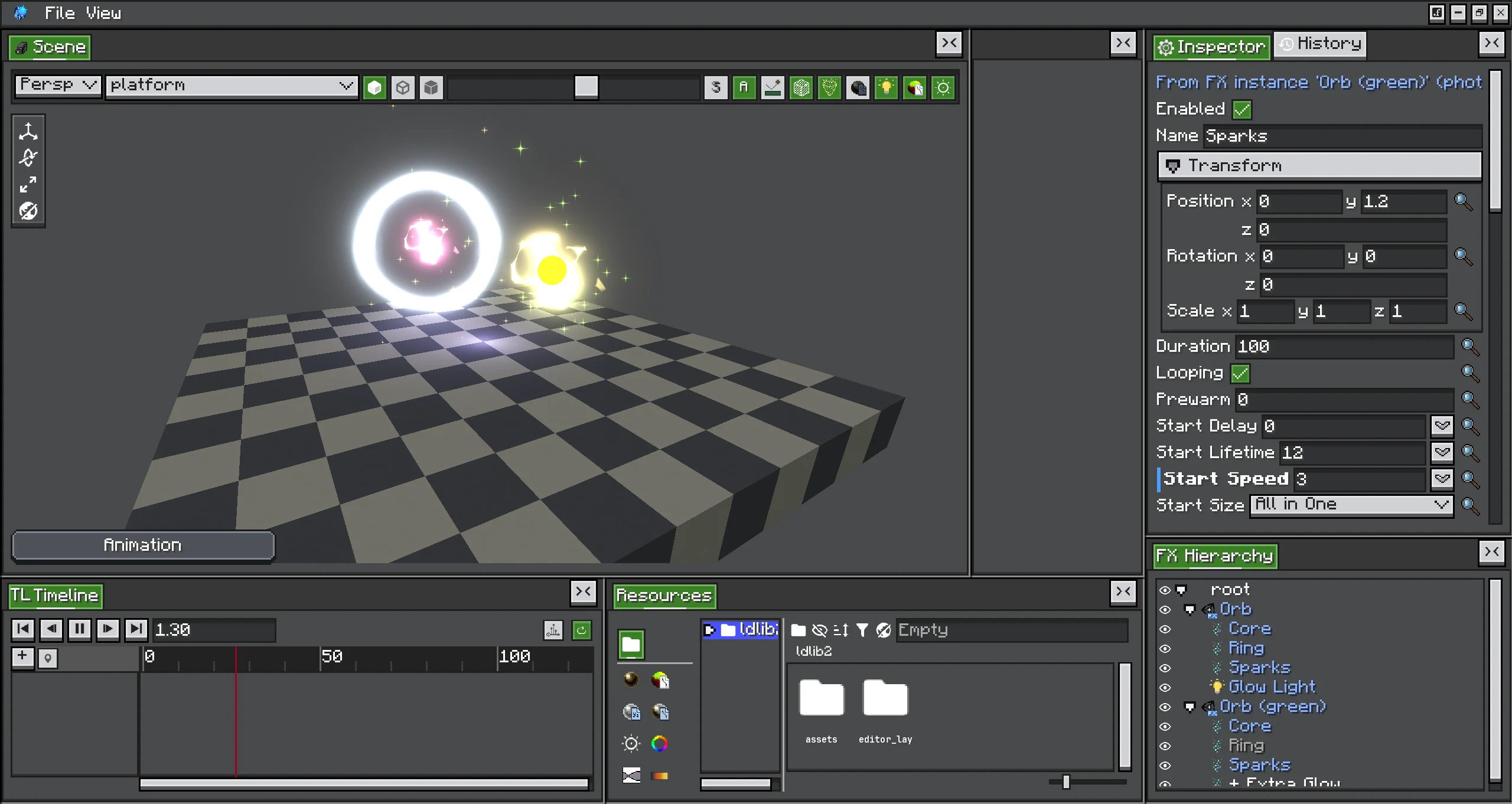1512x804 pixels.
Task: Open the Persp camera dropdown
Action: (x=58, y=86)
